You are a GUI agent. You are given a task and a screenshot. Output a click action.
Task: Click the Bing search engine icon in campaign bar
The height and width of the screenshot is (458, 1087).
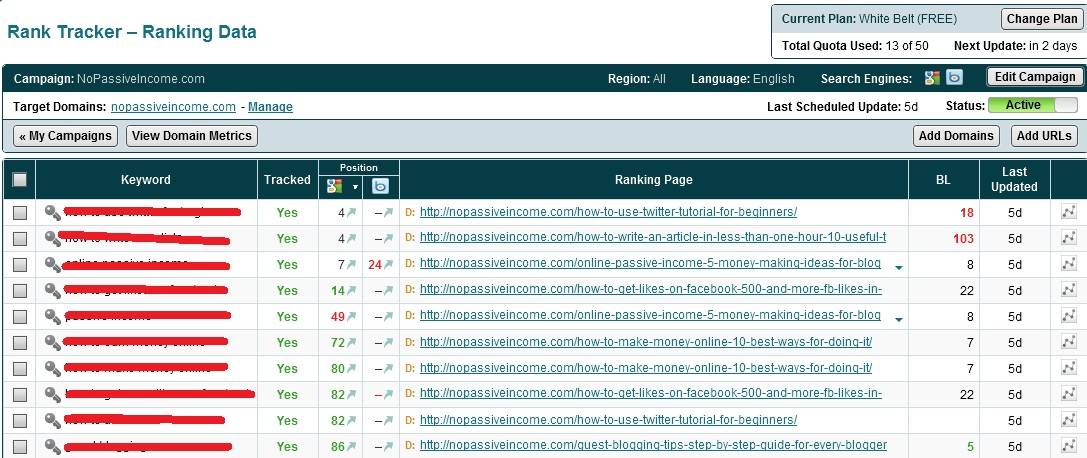pyautogui.click(x=955, y=78)
